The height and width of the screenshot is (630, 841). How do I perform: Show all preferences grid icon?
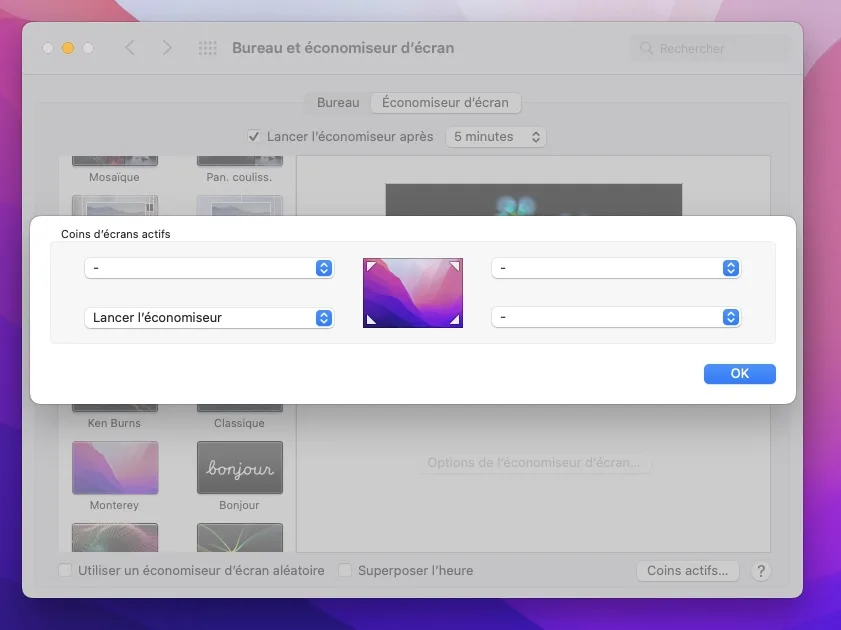[x=208, y=48]
